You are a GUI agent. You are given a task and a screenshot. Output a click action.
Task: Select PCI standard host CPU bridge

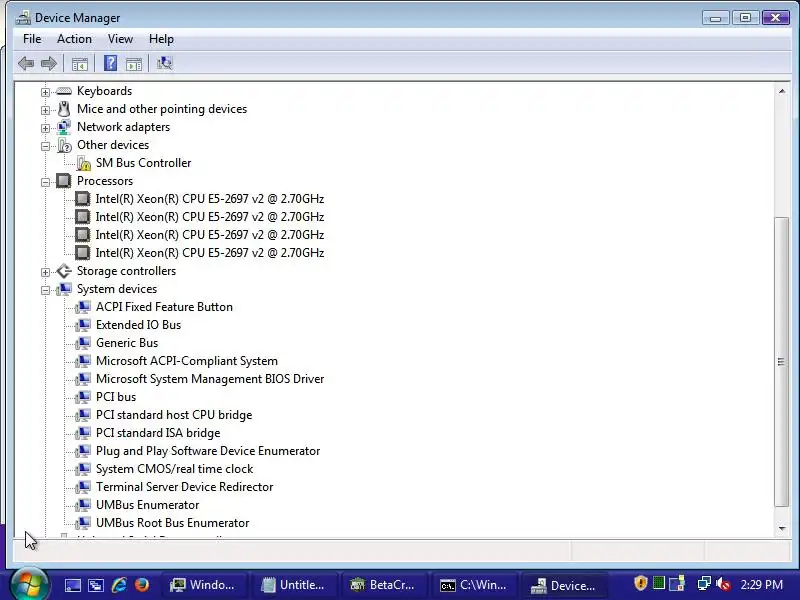point(174,415)
